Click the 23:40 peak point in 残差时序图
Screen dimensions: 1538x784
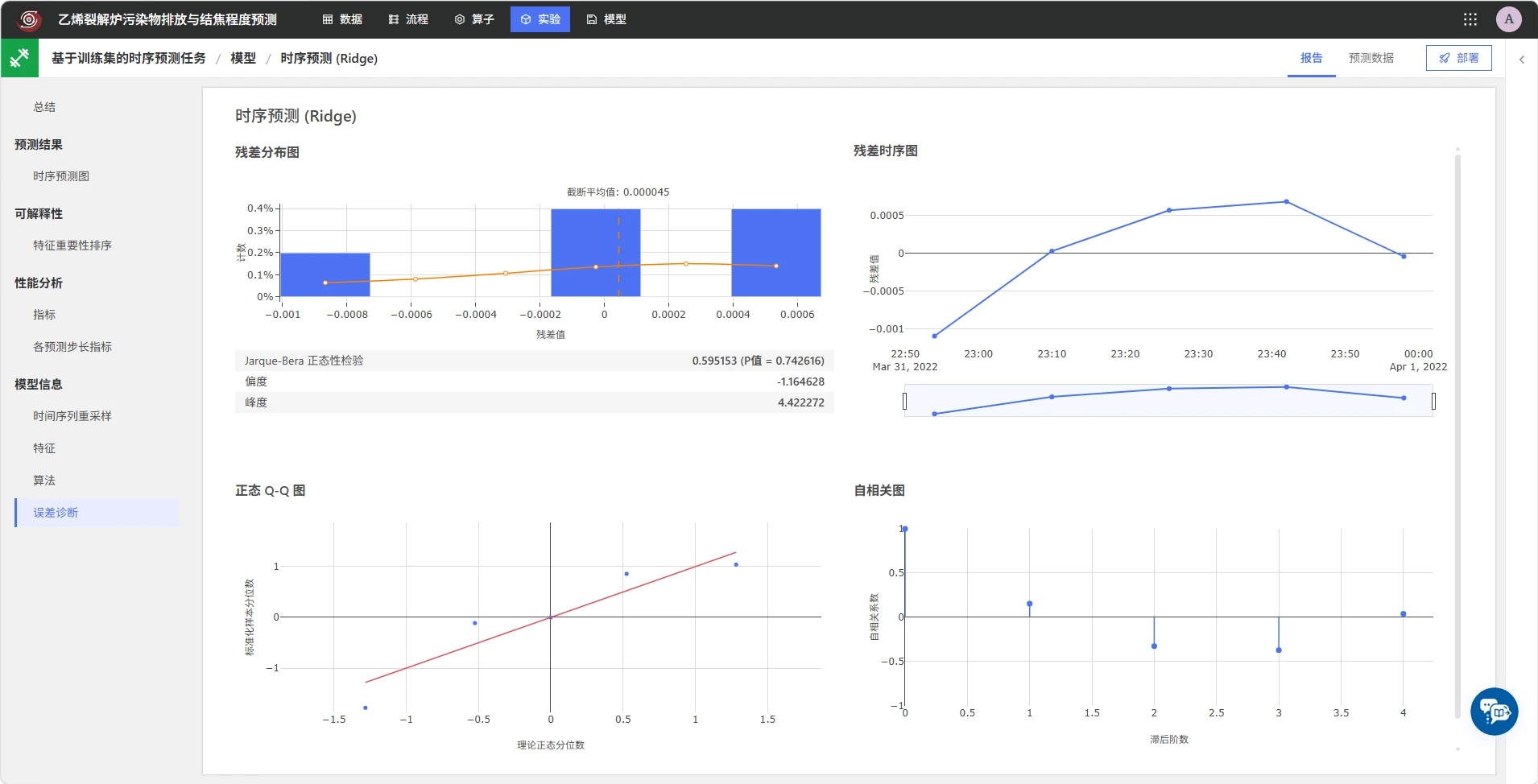coord(1286,201)
